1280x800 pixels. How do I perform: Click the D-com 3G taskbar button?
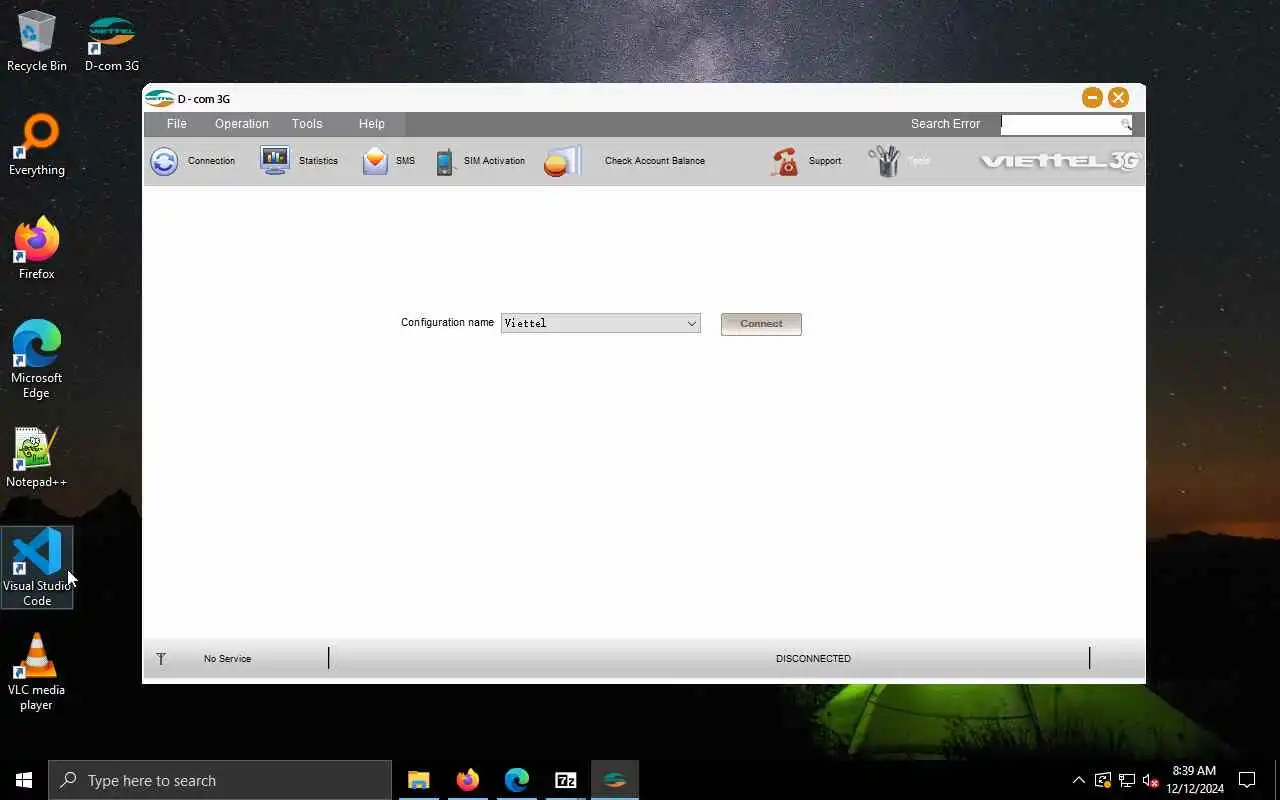tap(614, 780)
